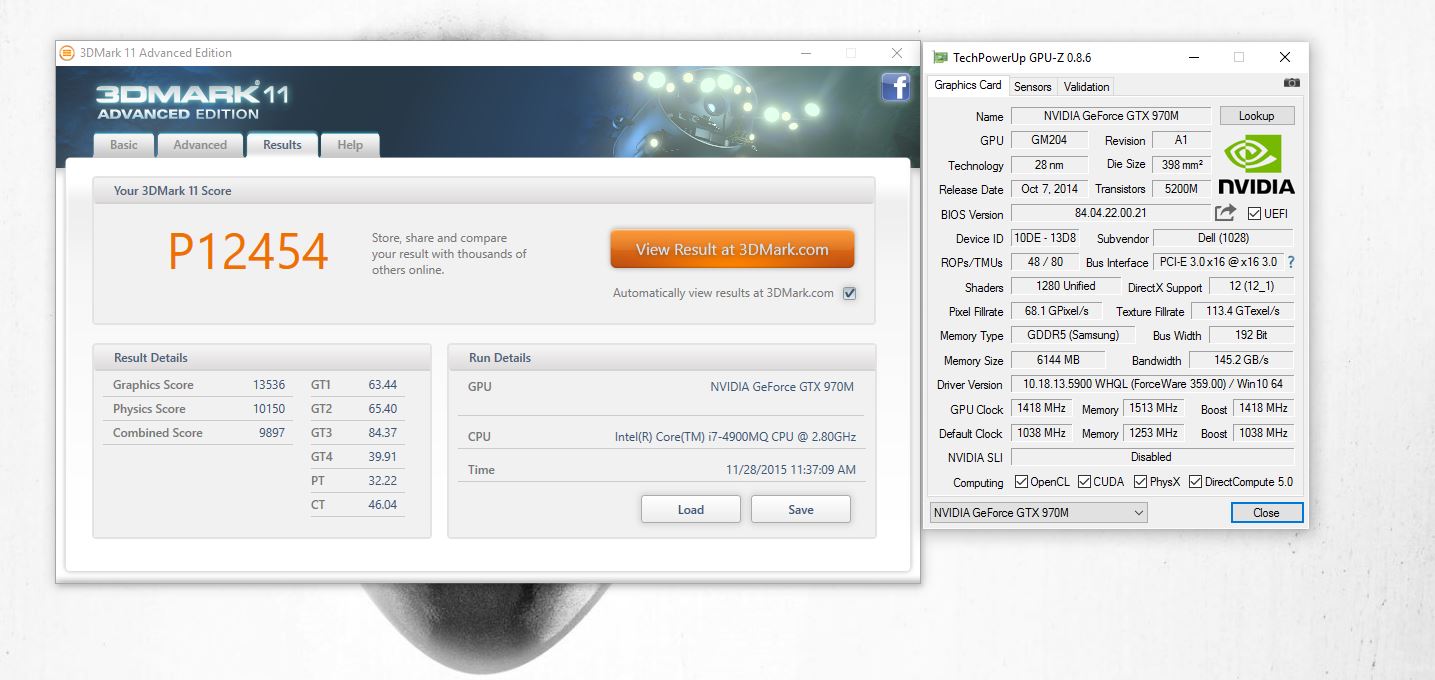Take a GPU-Z screenshot with camera icon
1435x680 pixels.
coord(1292,83)
